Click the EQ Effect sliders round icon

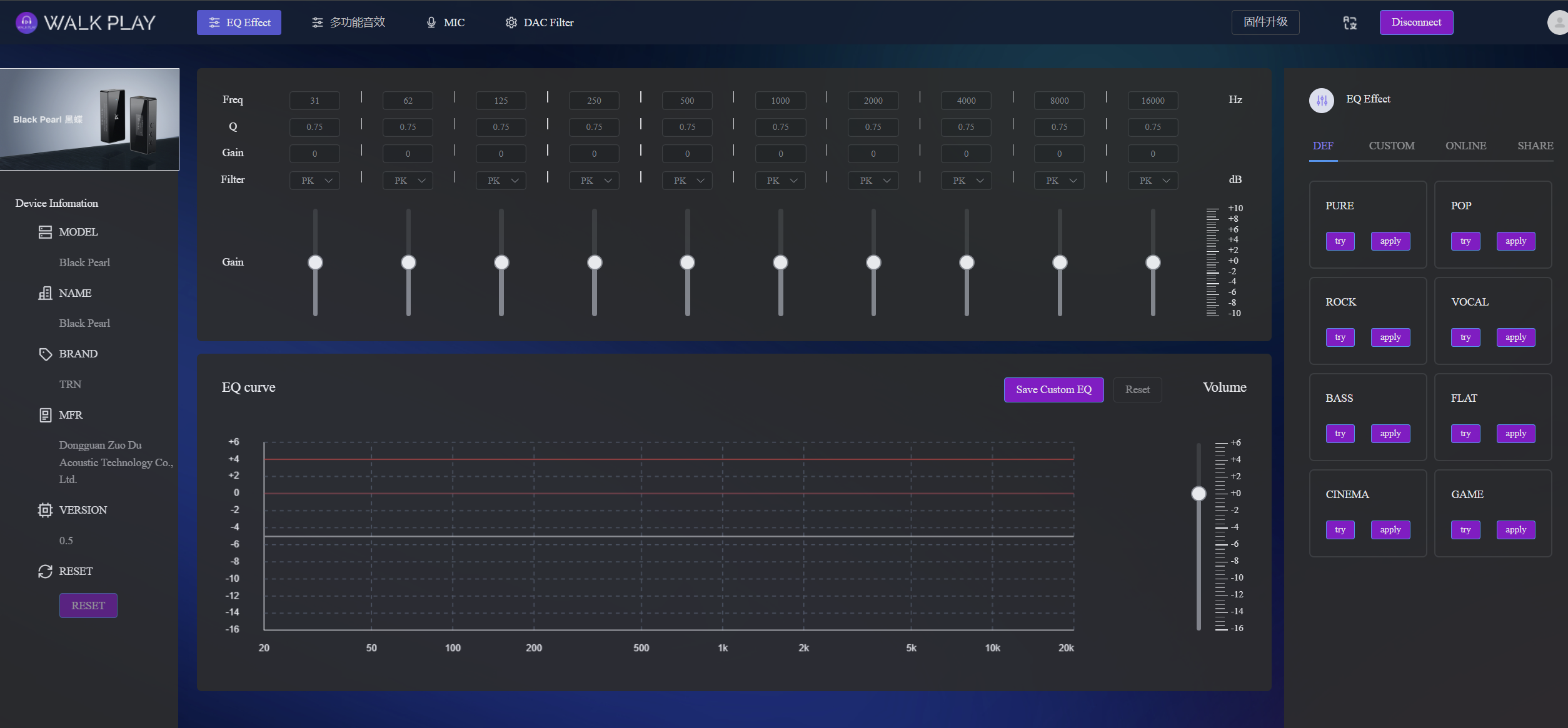click(x=1321, y=100)
